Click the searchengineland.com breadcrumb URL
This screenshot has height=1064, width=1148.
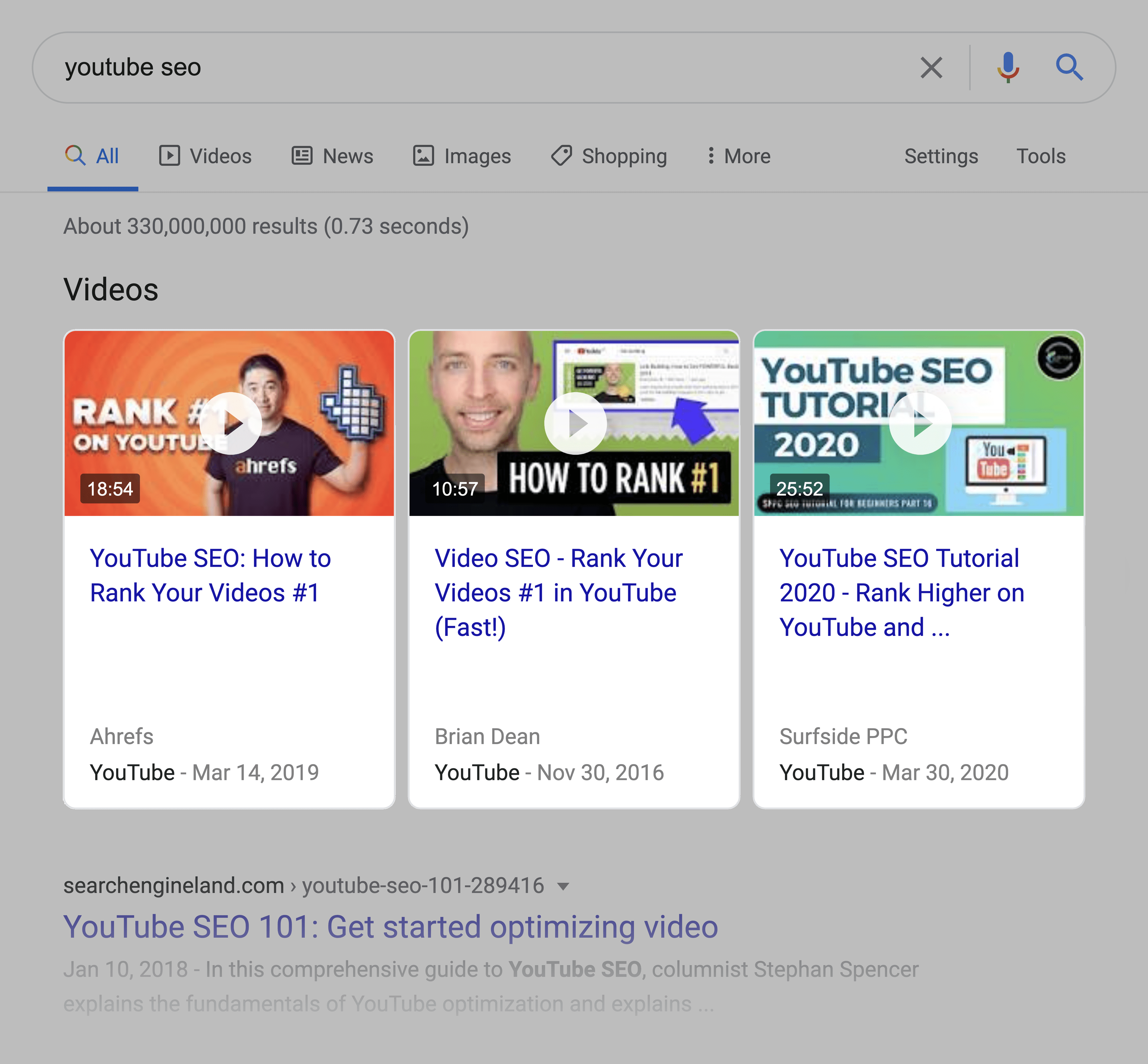click(x=303, y=886)
